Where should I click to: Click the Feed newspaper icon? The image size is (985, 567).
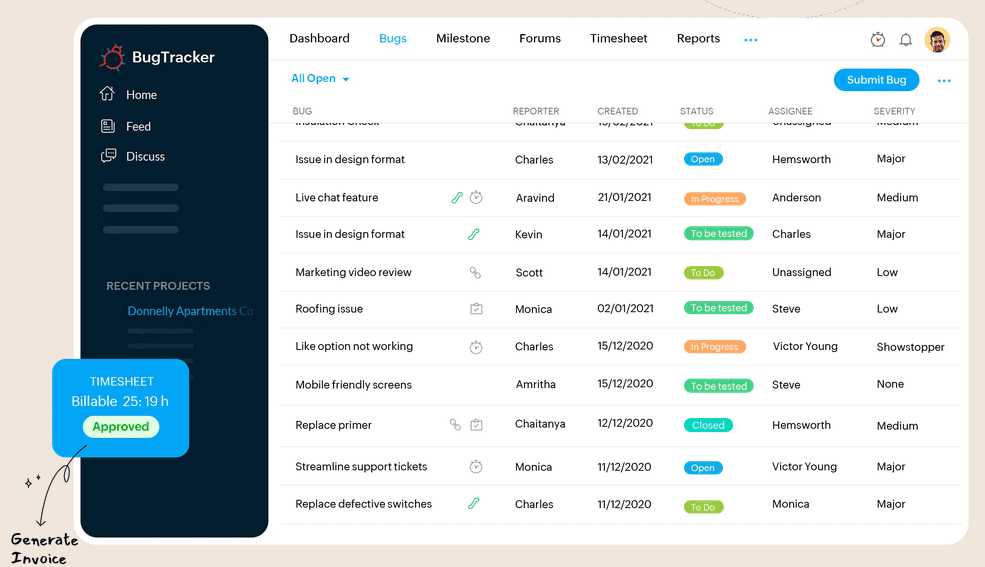[108, 126]
